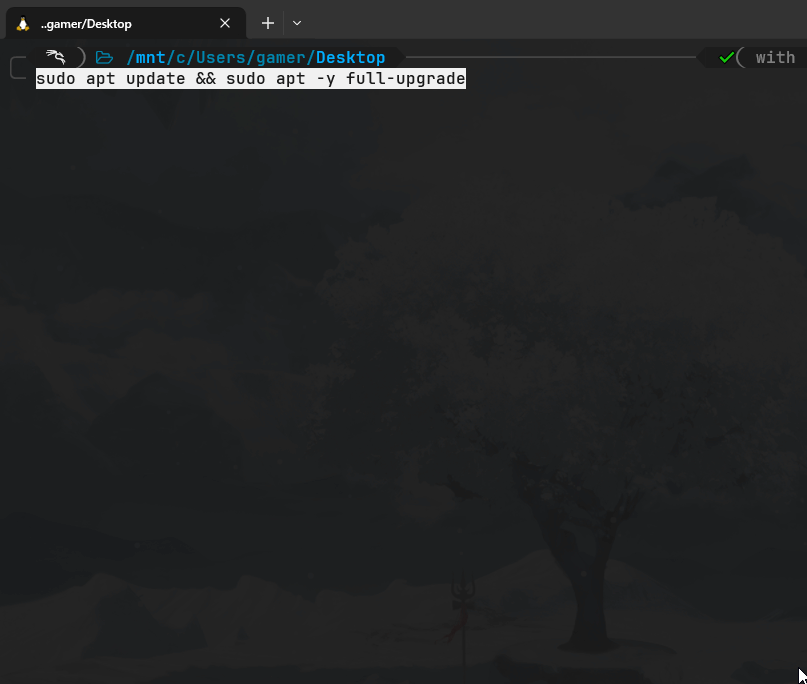This screenshot has height=684, width=807.
Task: Select the "..gamer/Desktop" tab
Action: 120,23
